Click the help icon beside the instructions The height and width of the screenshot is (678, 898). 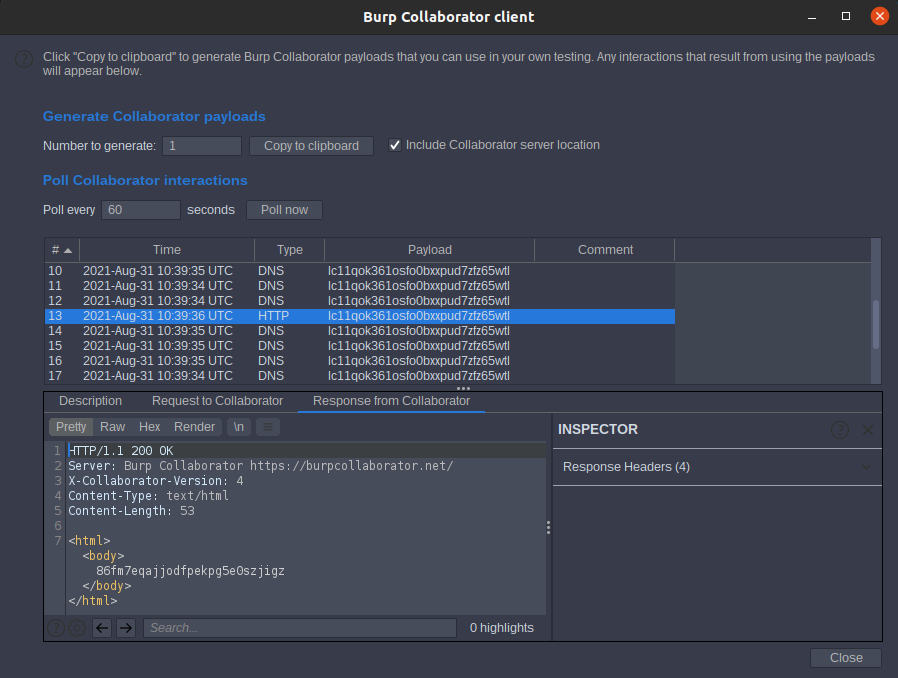point(23,59)
